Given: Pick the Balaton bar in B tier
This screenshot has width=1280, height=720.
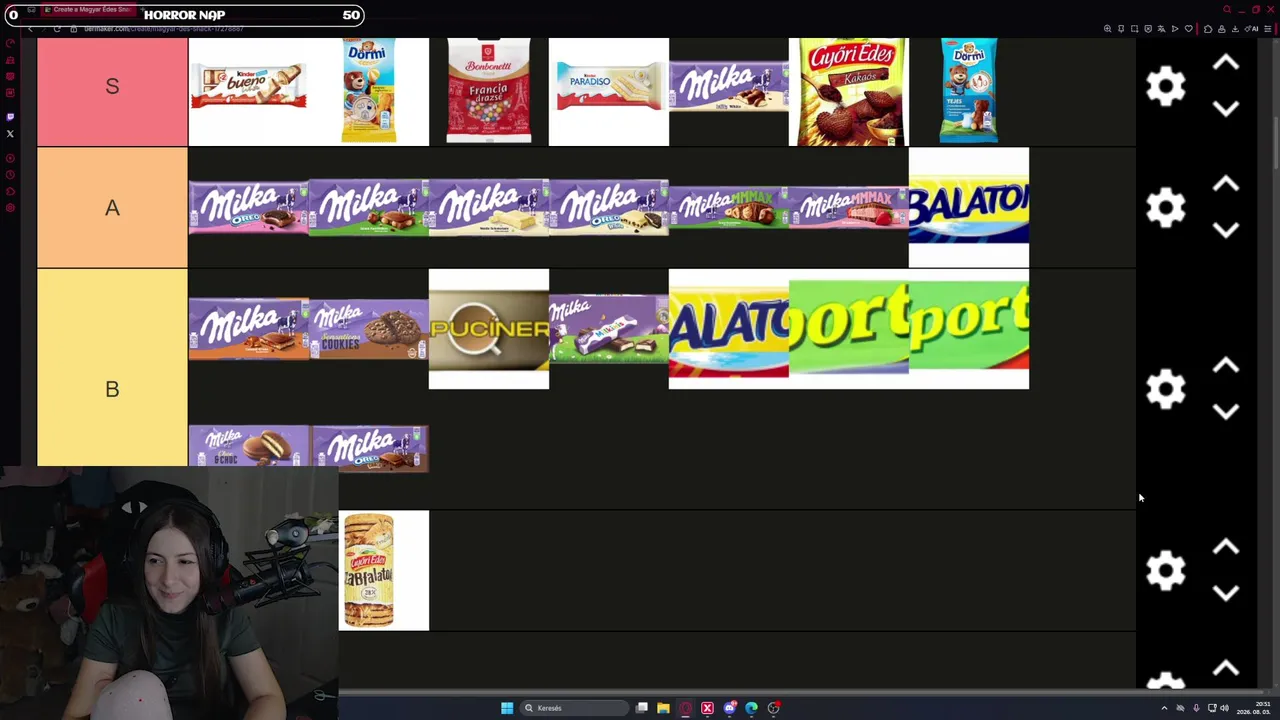Looking at the screenshot, I should click(728, 328).
